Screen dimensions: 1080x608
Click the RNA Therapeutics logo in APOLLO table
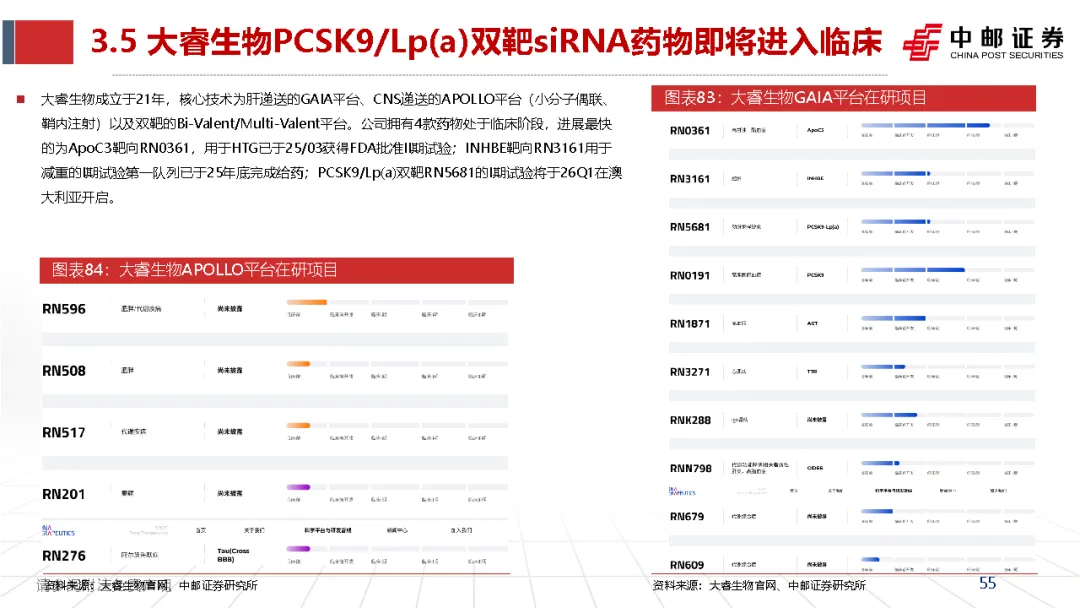58,531
